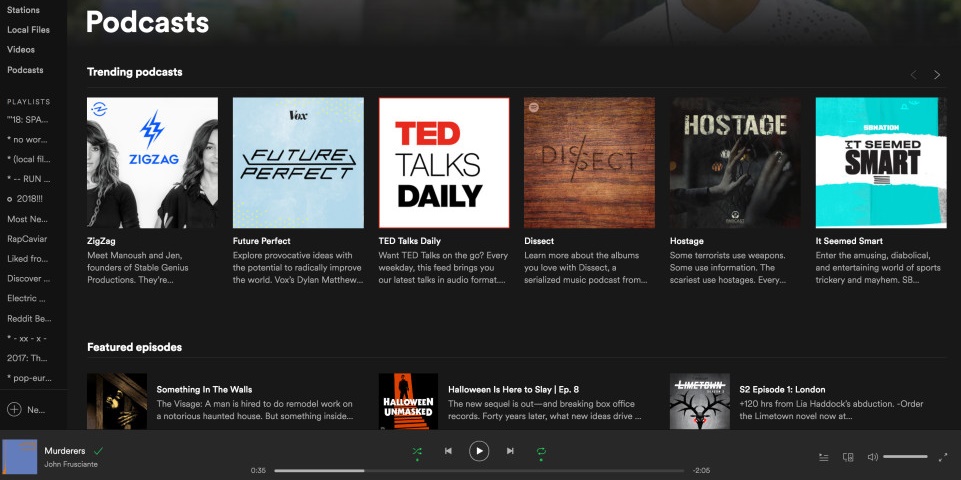Open Halloween Unmasked episode artwork

pos(408,402)
